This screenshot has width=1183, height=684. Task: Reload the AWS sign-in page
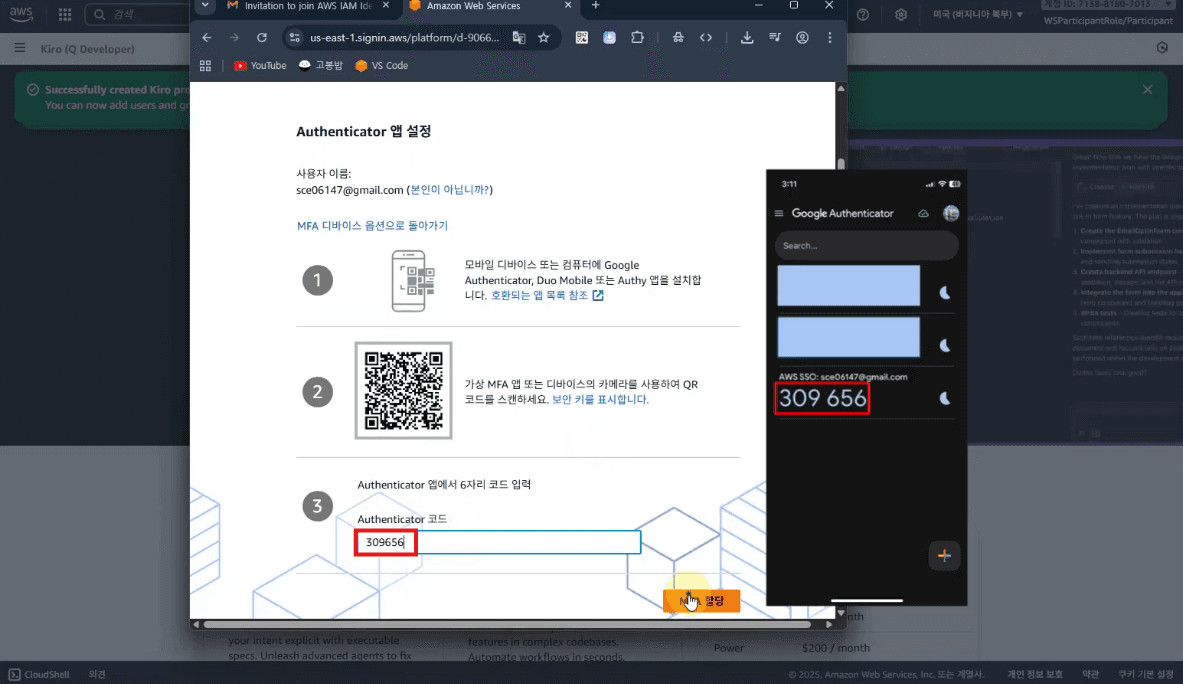262,38
